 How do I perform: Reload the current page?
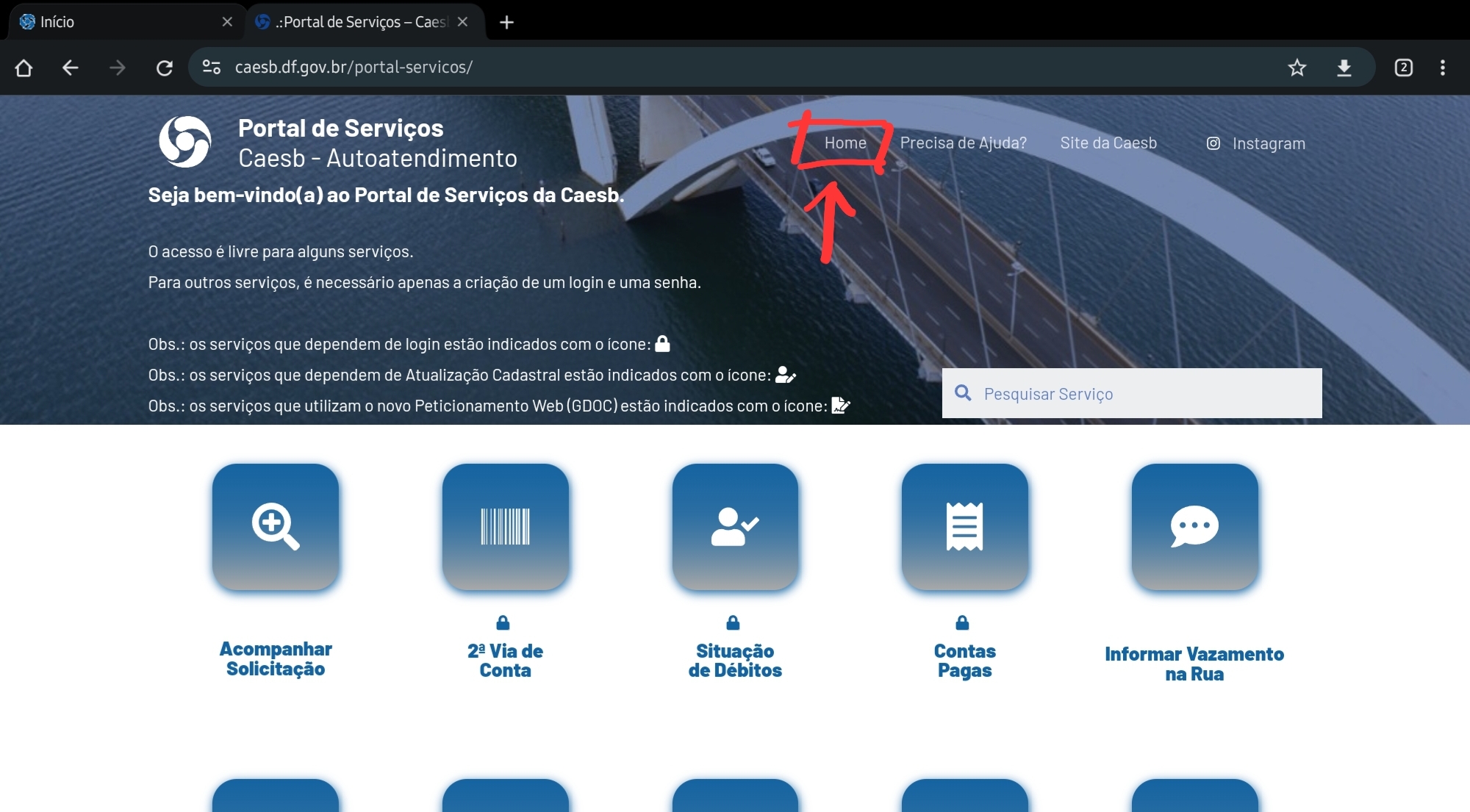tap(164, 68)
